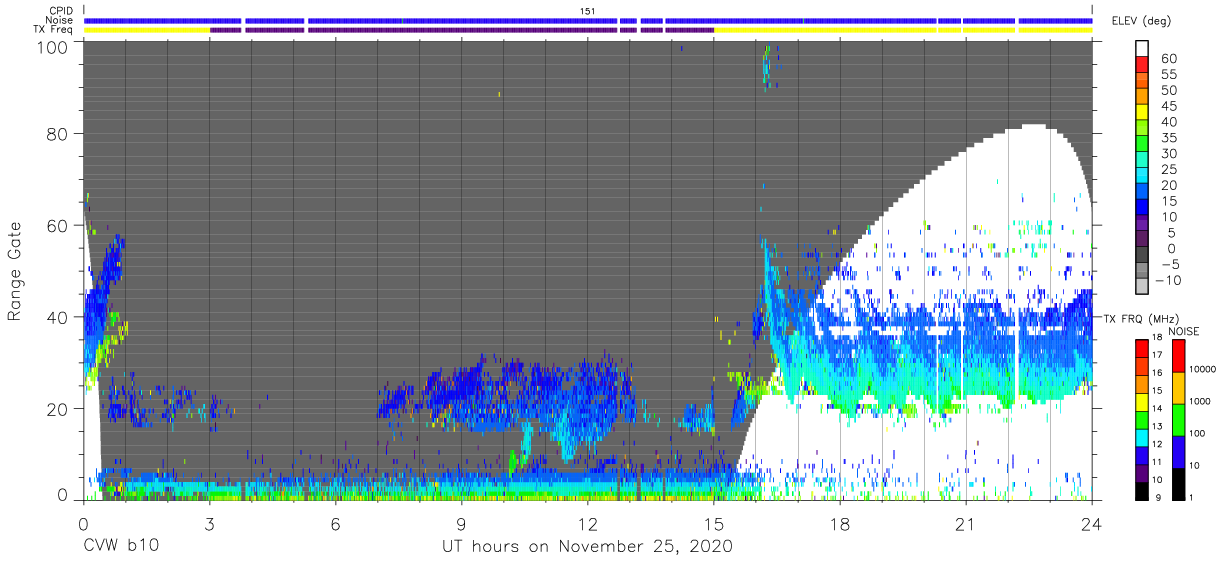Pick the black 9–10 MHz frequency swatch
This screenshot has height=567, width=1228.
tap(1144, 491)
